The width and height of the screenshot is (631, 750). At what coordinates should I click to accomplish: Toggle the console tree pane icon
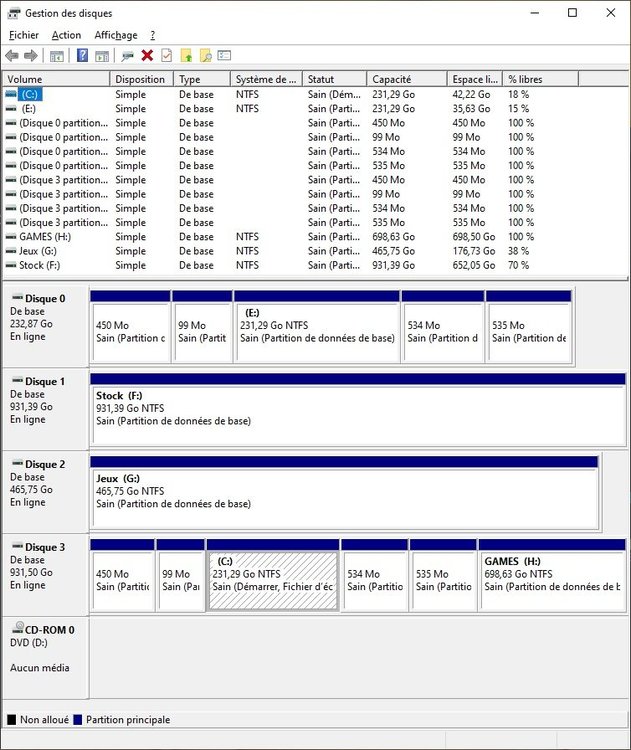point(57,56)
